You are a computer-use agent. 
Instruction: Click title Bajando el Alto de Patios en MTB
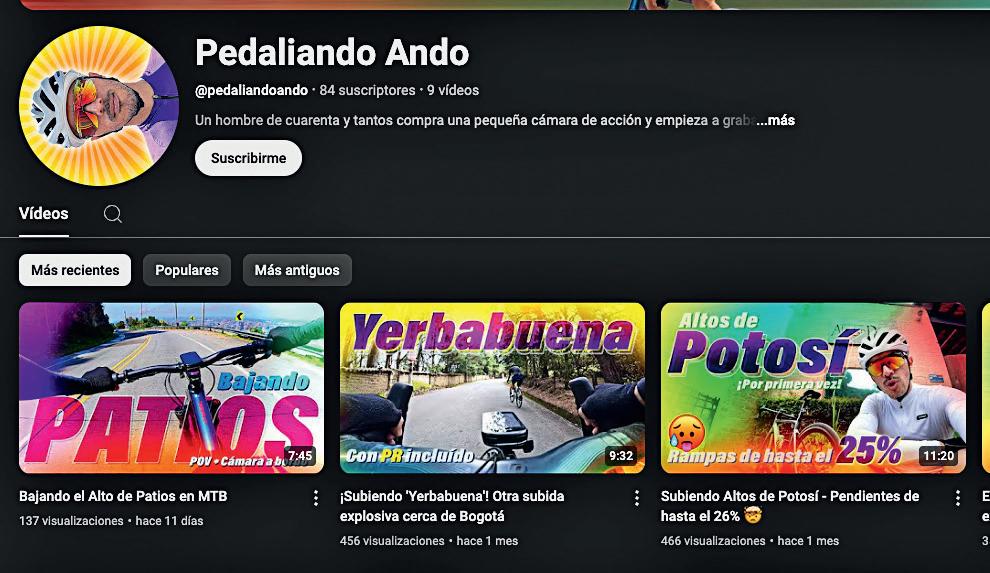tap(123, 496)
